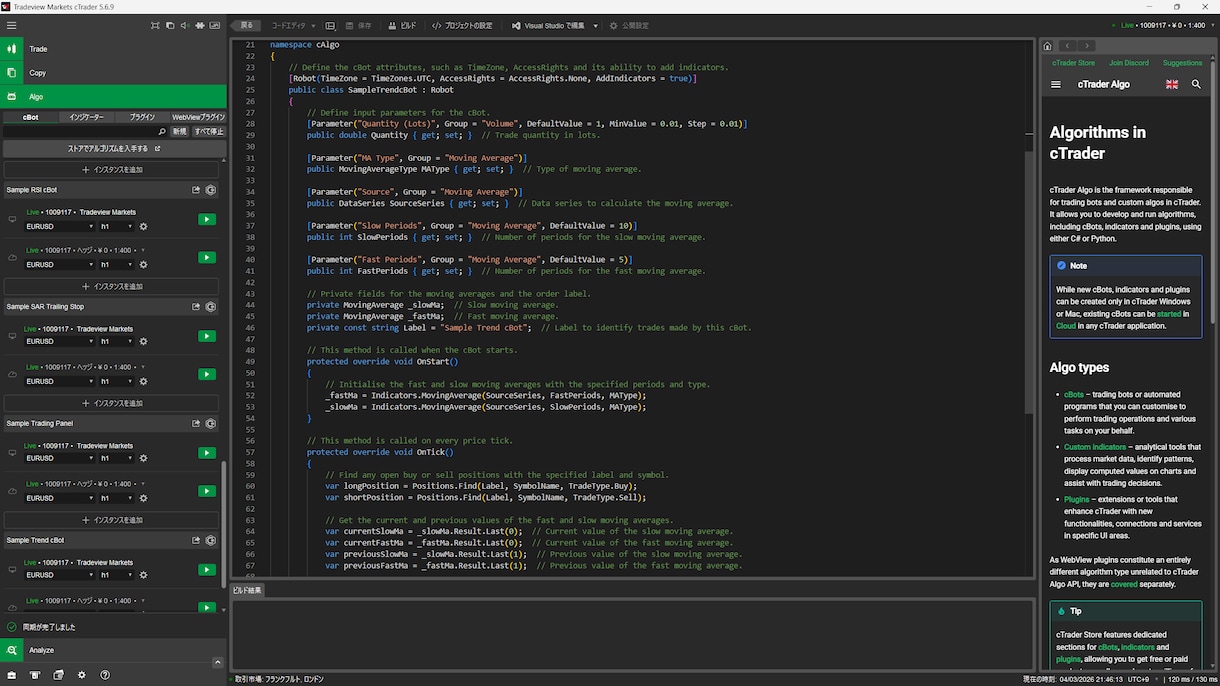Open settings gear of Sample RSI cBot local instance
The height and width of the screenshot is (686, 1220).
[x=143, y=227]
